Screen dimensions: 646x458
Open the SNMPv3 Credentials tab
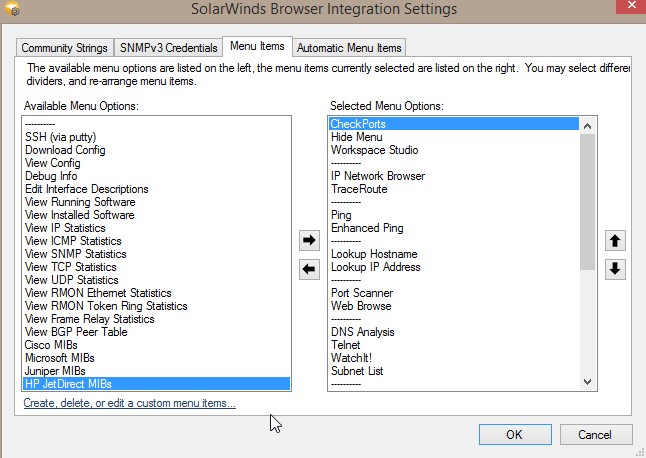(x=169, y=48)
